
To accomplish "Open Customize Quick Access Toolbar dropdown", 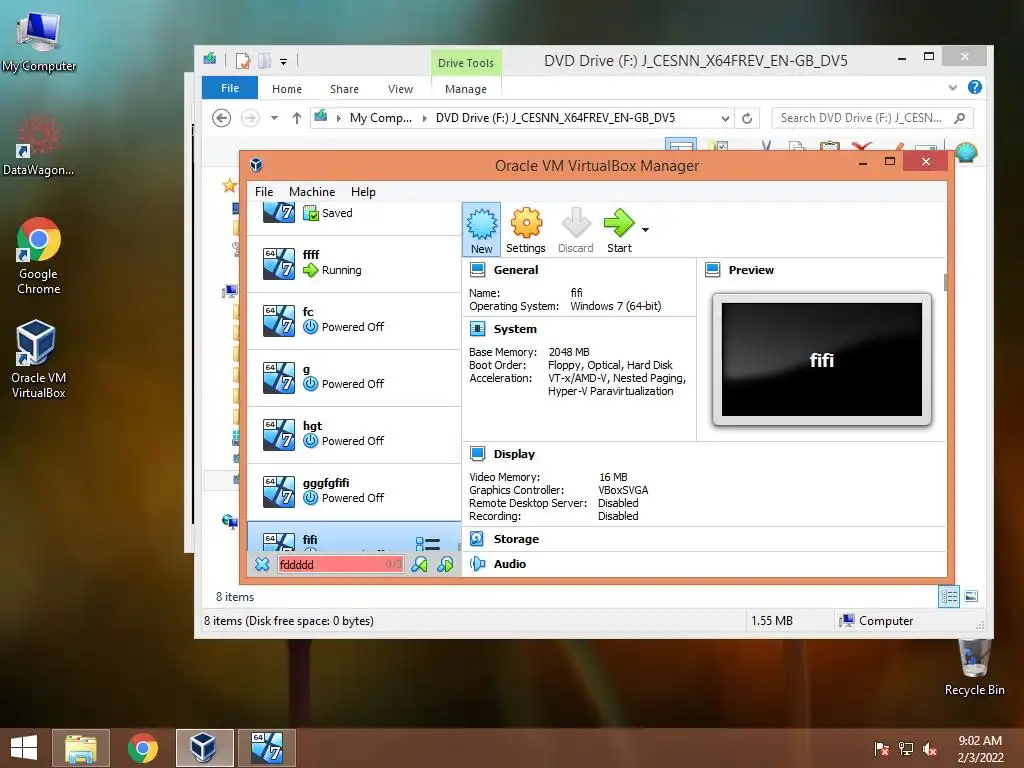I will pos(283,62).
